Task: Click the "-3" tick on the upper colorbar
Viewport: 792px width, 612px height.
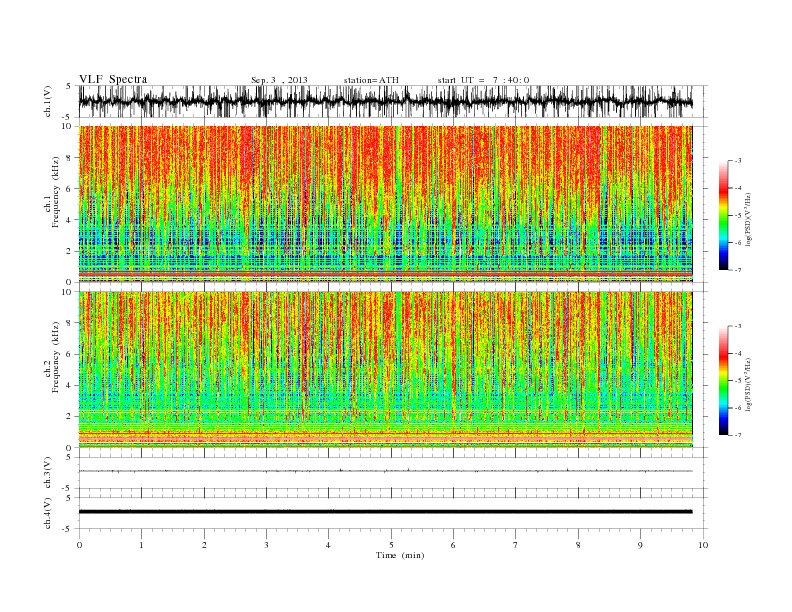Action: click(738, 161)
